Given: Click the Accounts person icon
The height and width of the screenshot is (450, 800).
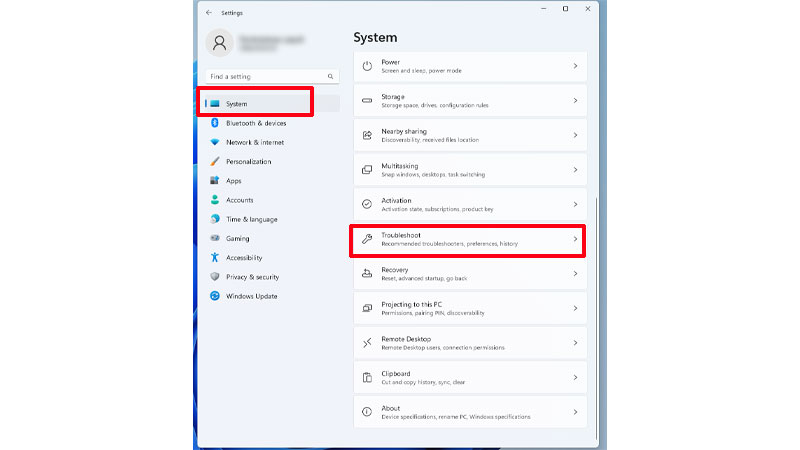Looking at the screenshot, I should [x=215, y=200].
